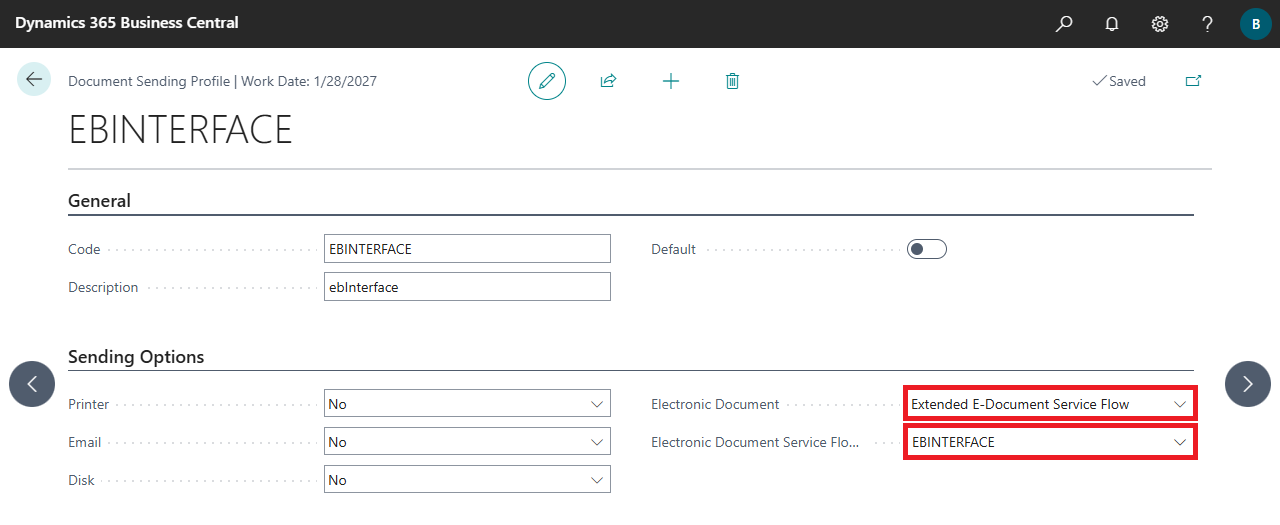Click the back arrow button
The image size is (1280, 525).
pos(34,79)
